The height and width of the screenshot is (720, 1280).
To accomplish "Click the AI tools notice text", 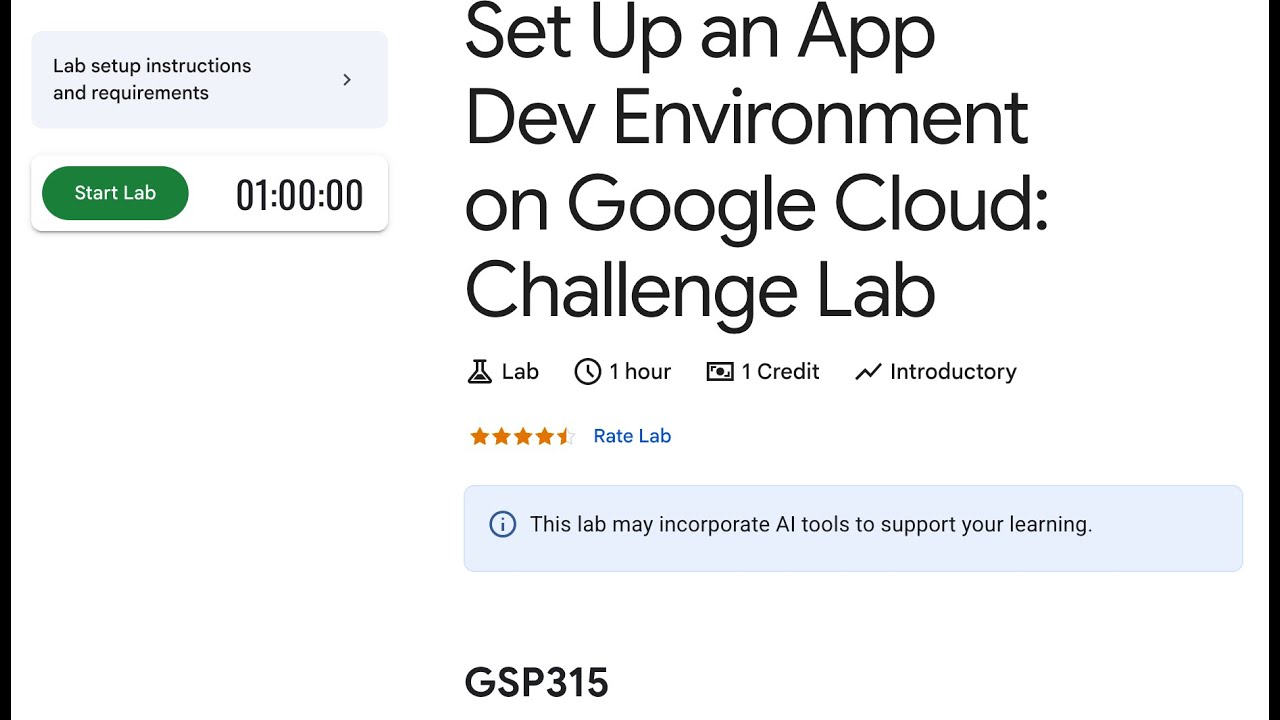I will click(x=811, y=524).
